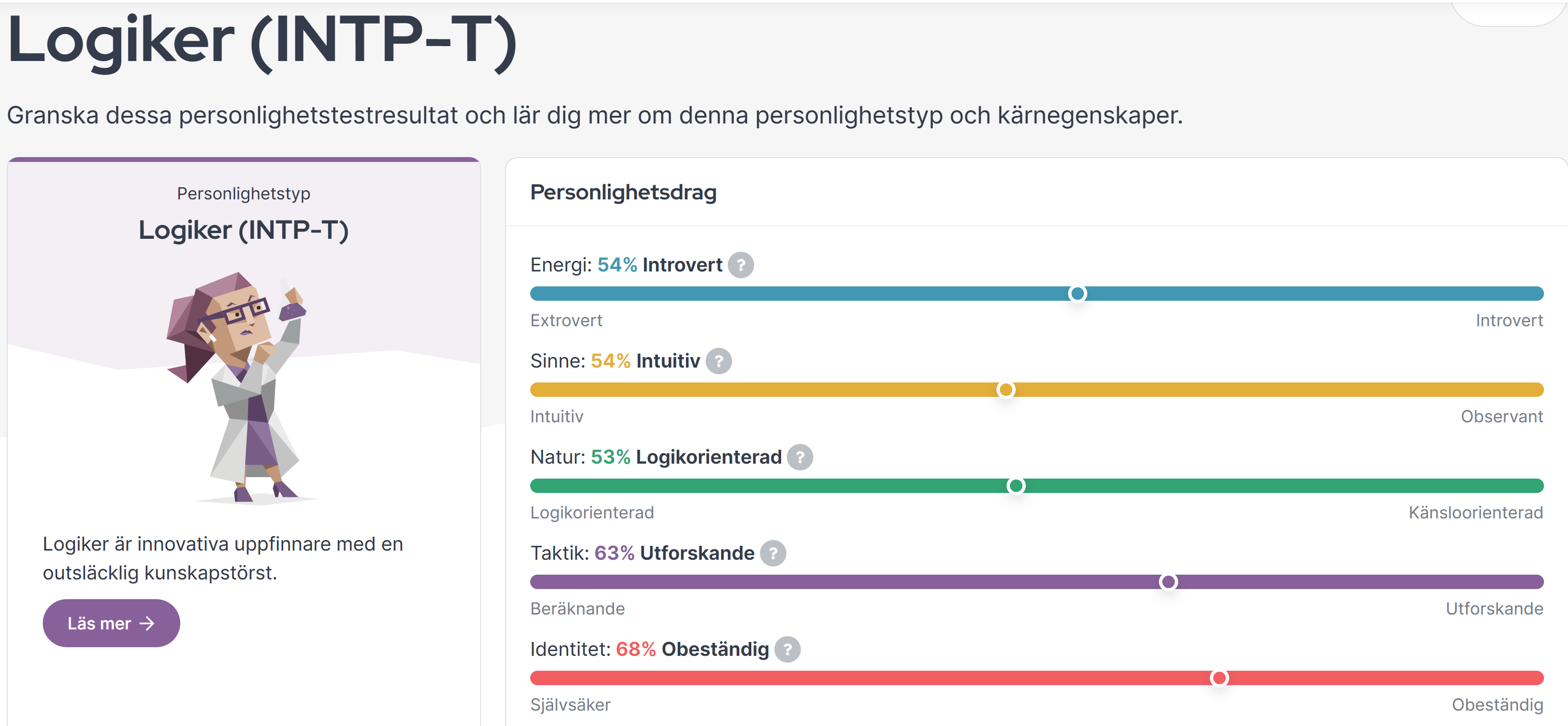Click the green Natur slider handle
This screenshot has width=1568, height=726.
[1015, 486]
